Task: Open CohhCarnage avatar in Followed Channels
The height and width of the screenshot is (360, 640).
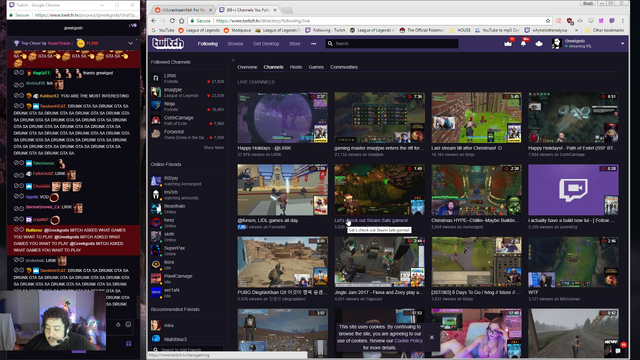Action: (x=156, y=120)
